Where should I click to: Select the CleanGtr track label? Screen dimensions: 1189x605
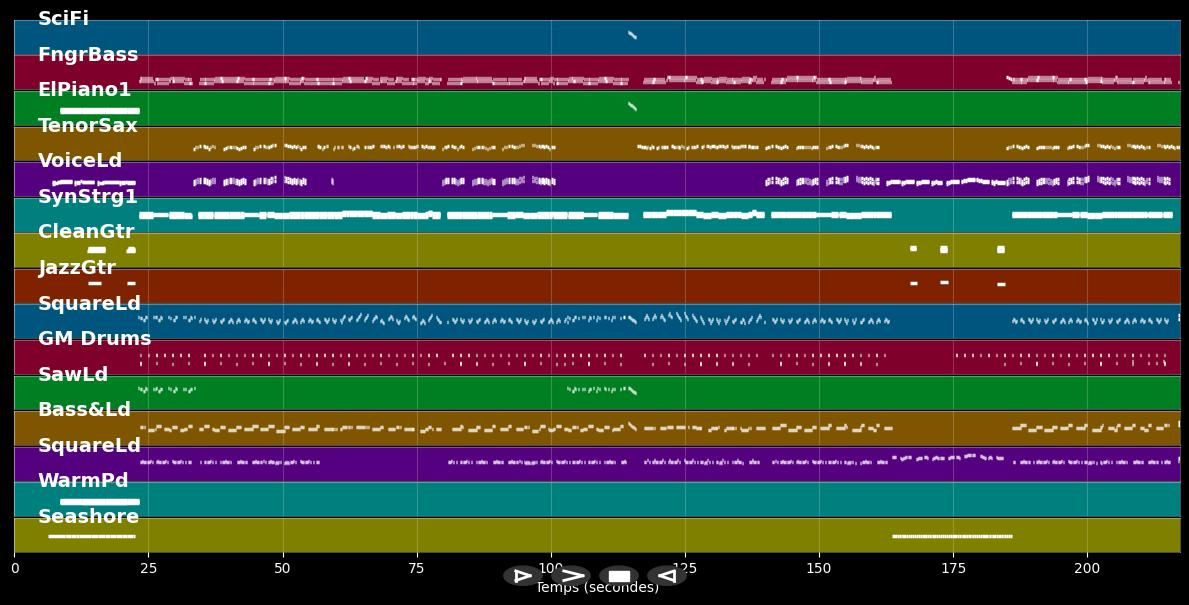click(86, 232)
